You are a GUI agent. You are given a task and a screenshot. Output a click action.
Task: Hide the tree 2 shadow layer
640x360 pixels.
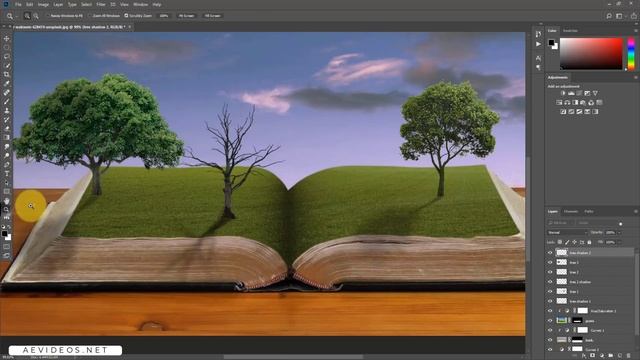point(550,282)
